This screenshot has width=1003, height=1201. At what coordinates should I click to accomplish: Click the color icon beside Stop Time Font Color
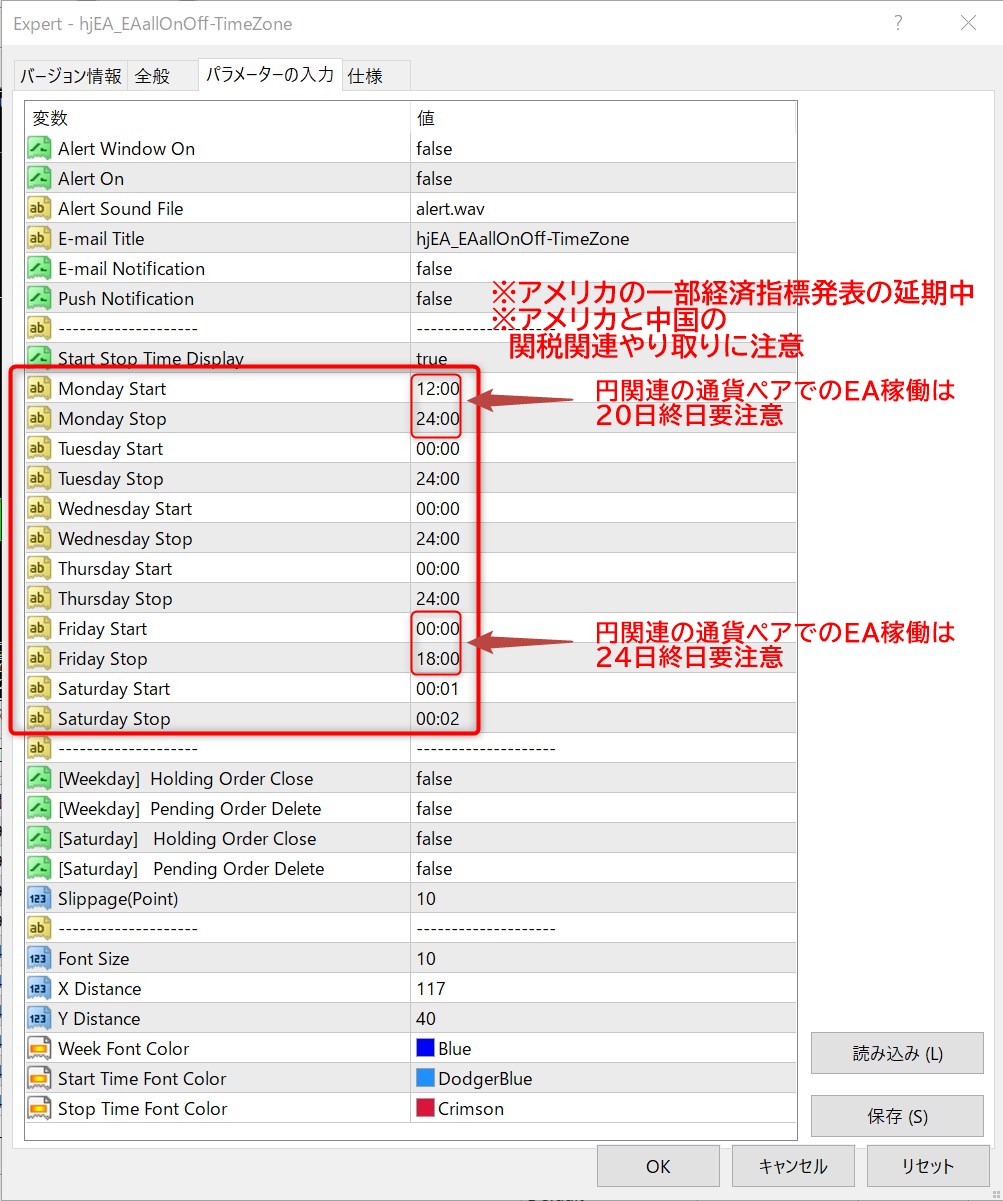tap(39, 1109)
